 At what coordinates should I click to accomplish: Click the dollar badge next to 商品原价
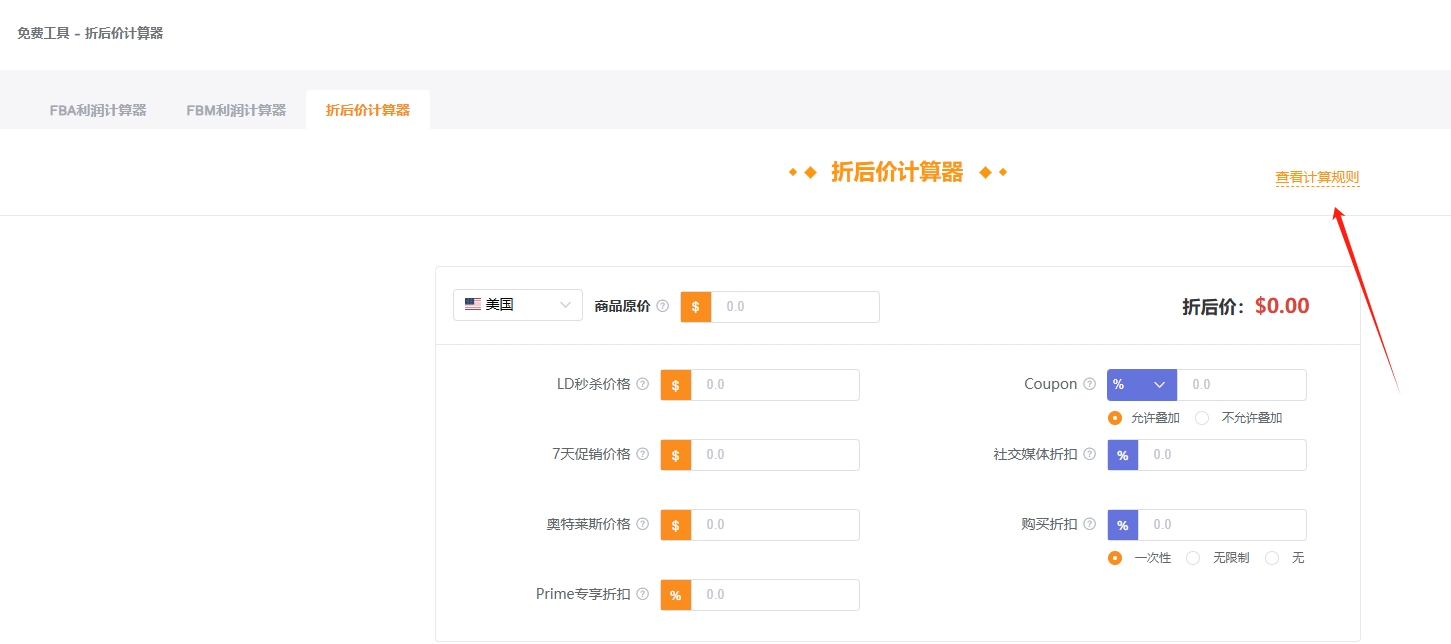696,307
